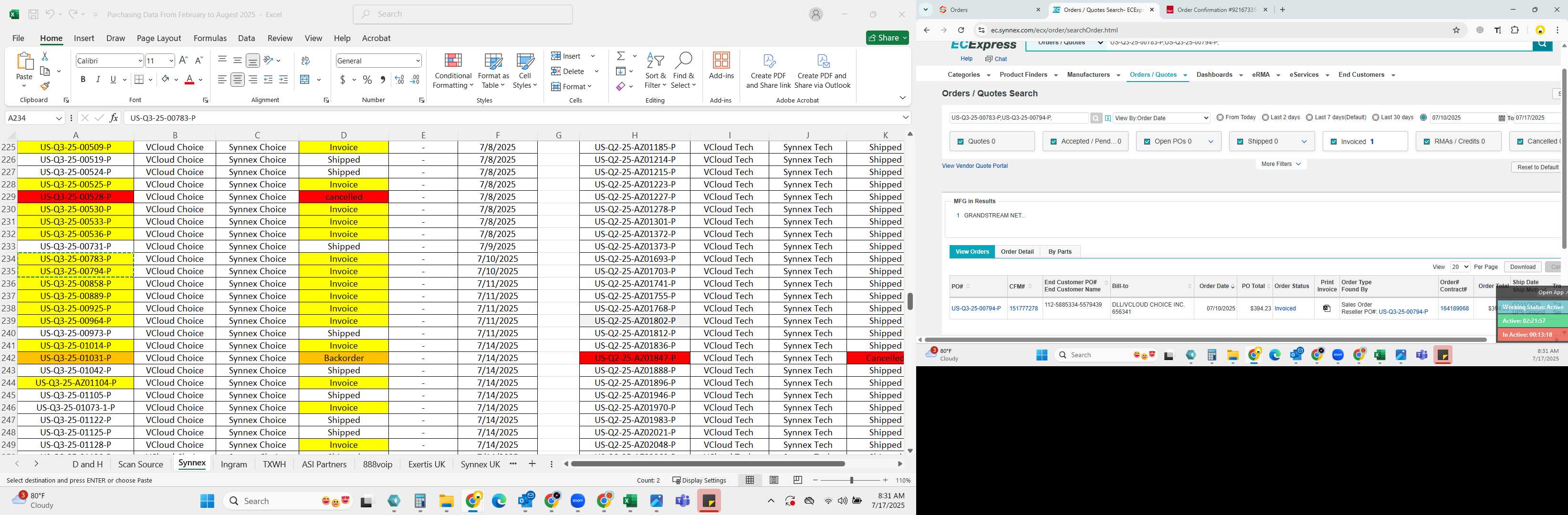1568x515 pixels.
Task: Click the AutoSum sigma icon
Action: [x=621, y=56]
